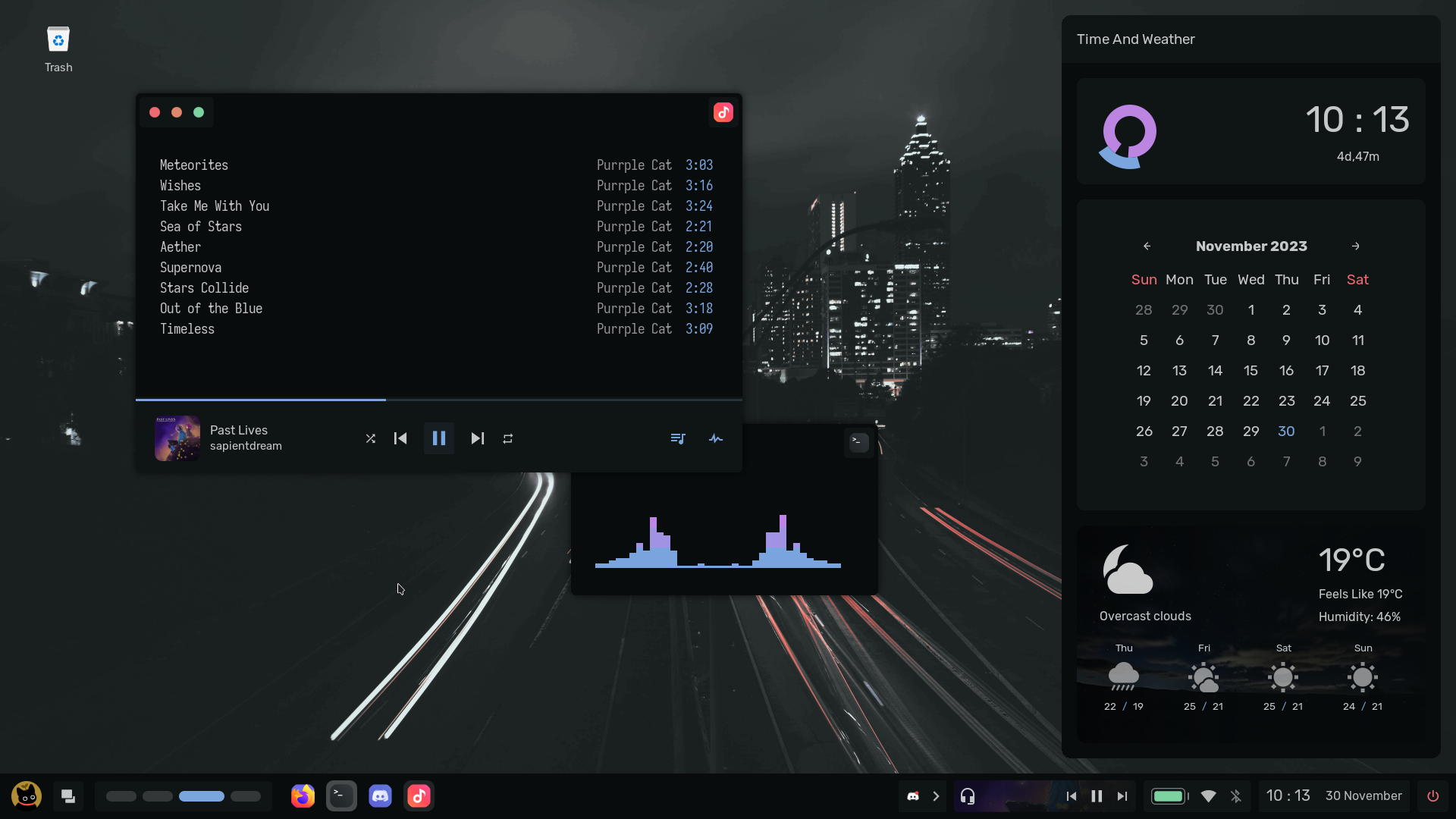Click the headphones icon in taskbar
The image size is (1456, 819).
click(x=968, y=796)
